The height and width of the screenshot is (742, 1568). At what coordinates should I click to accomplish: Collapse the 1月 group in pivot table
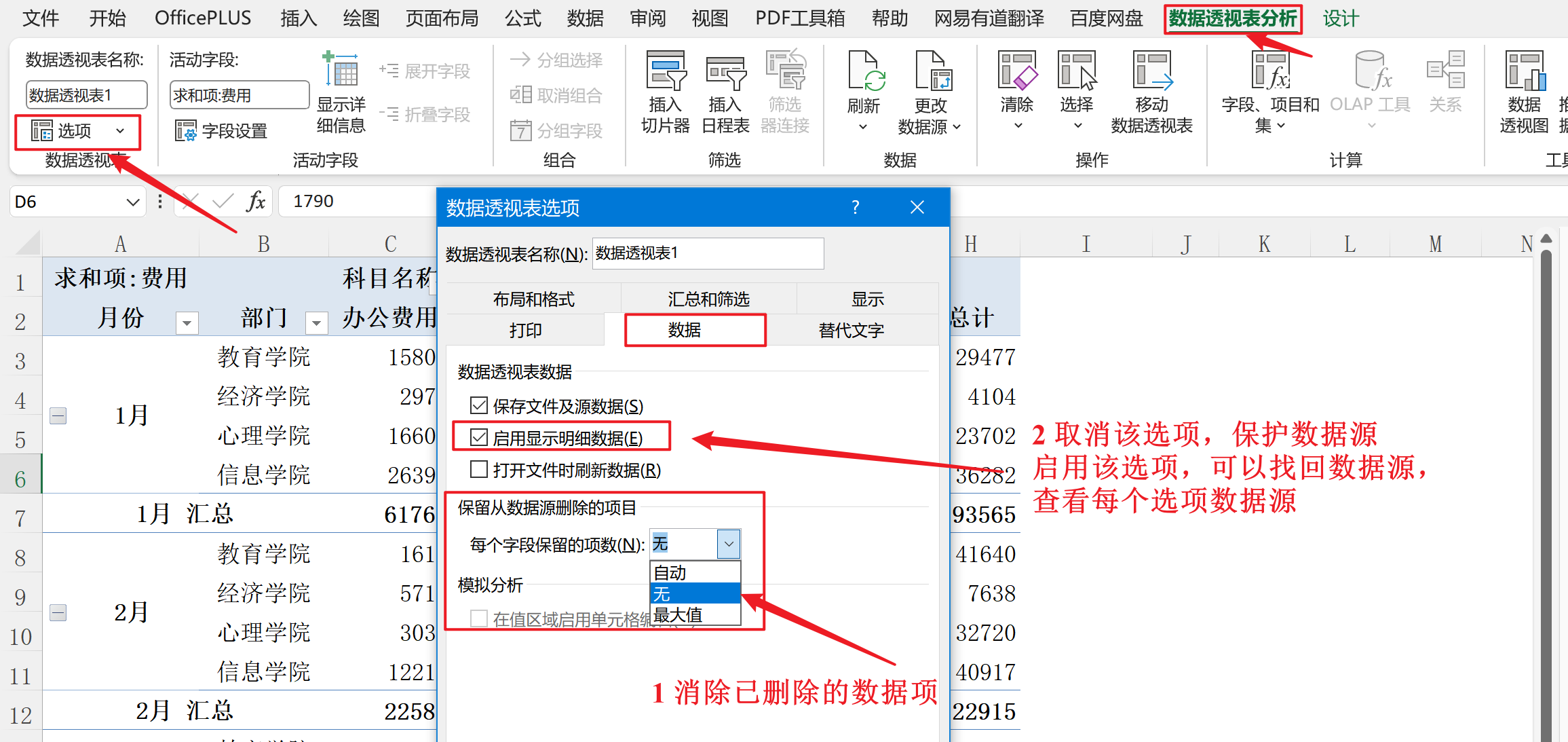tap(58, 415)
